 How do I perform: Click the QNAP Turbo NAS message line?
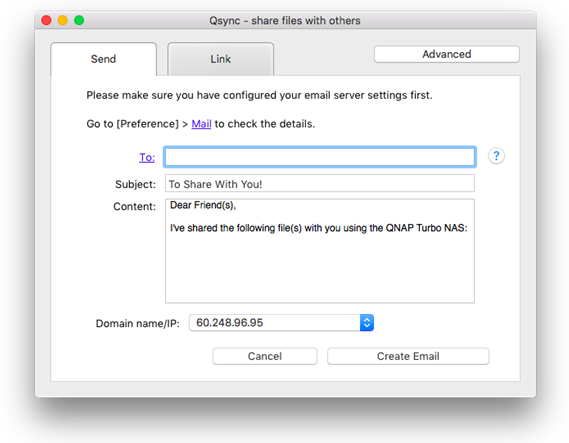point(319,228)
